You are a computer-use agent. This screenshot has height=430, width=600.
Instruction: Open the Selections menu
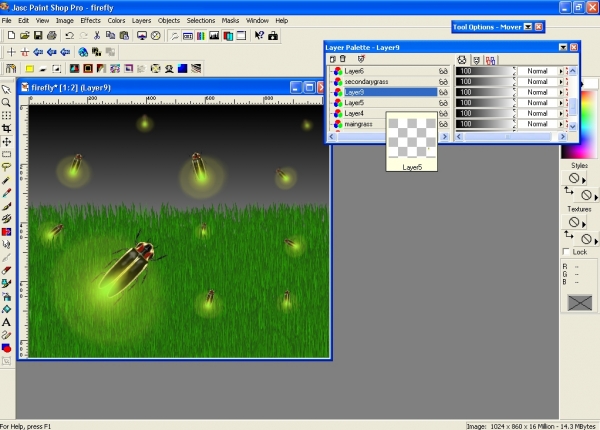(x=201, y=21)
